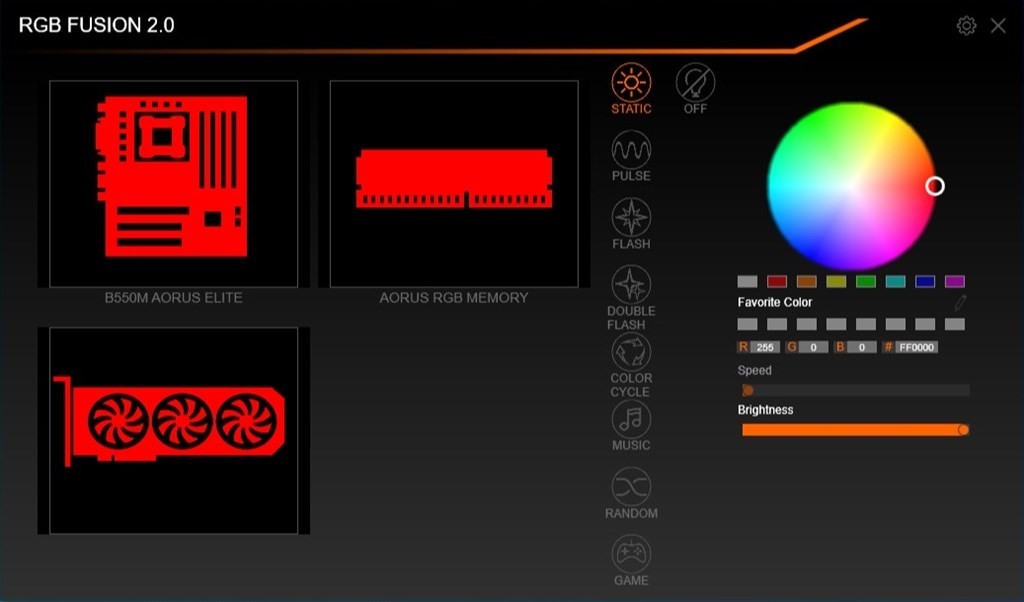Screen dimensions: 1024x602
Task: Choose the orange preset color swatch
Action: pyautogui.click(x=807, y=281)
